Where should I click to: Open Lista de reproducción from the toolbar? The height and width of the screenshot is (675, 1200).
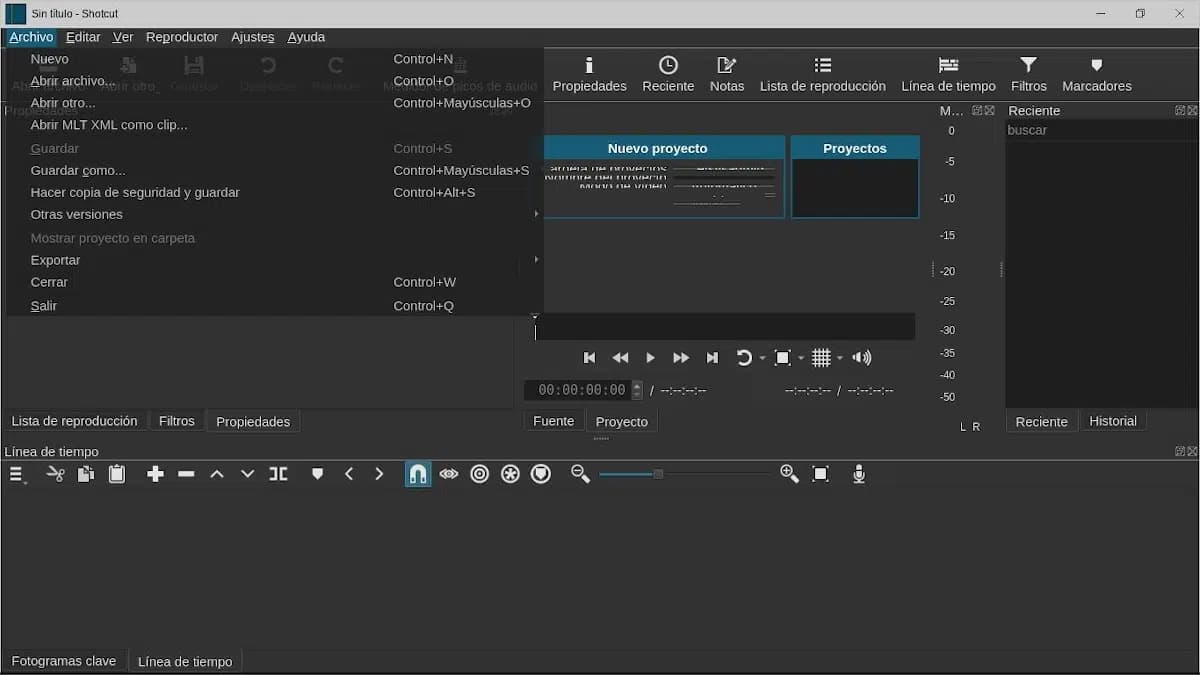tap(823, 75)
